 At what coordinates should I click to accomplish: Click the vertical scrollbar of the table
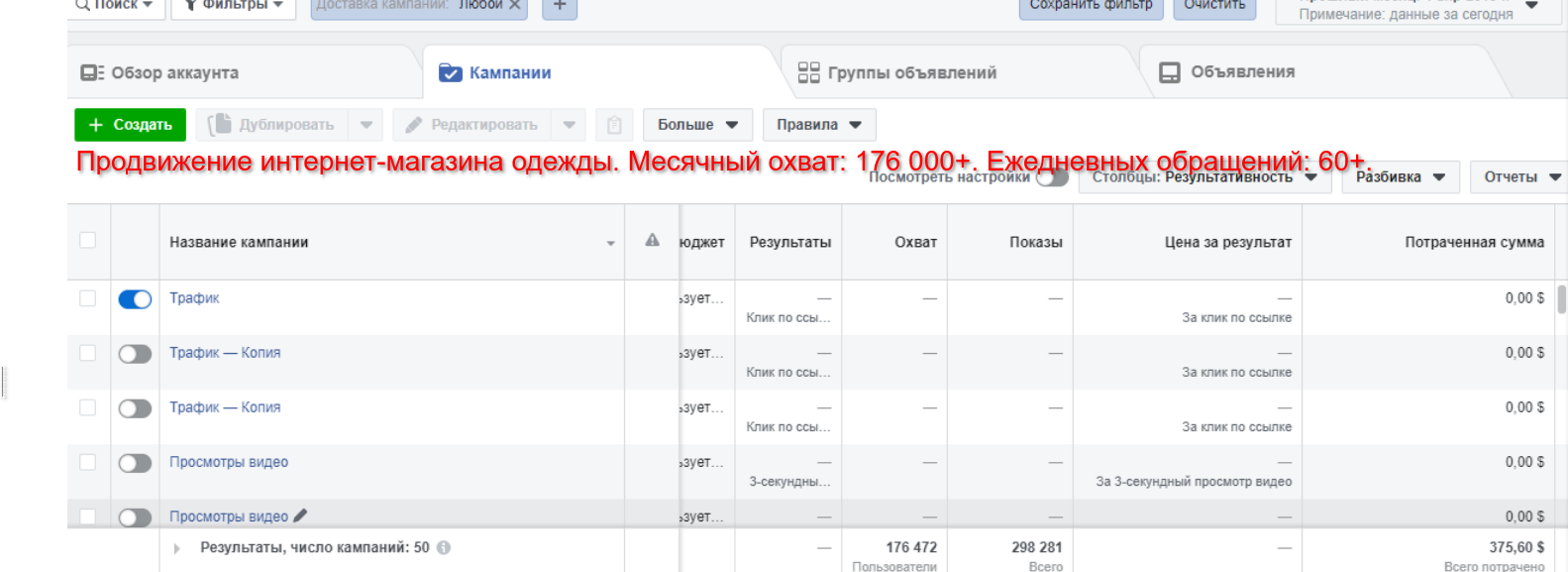1561,299
